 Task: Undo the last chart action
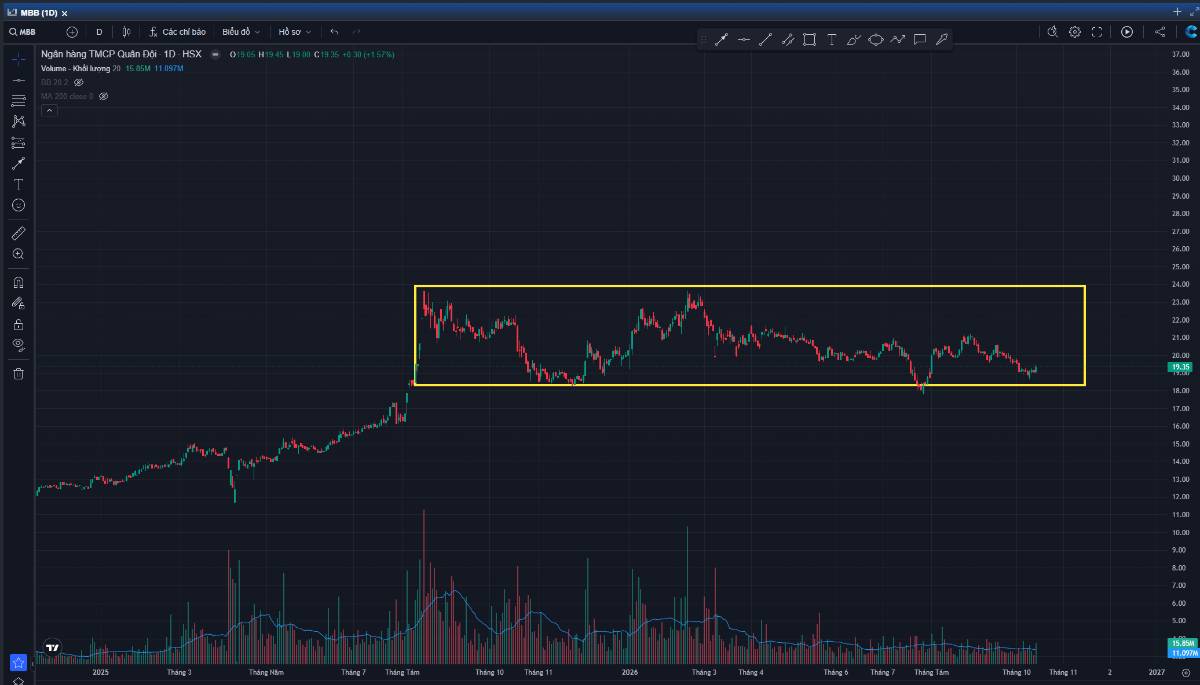coord(334,32)
